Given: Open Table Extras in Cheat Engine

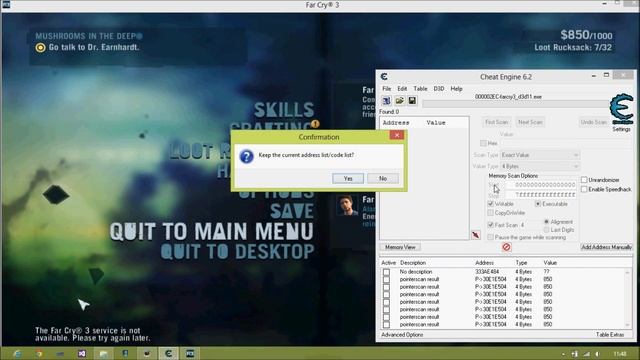Looking at the screenshot, I should (x=610, y=335).
